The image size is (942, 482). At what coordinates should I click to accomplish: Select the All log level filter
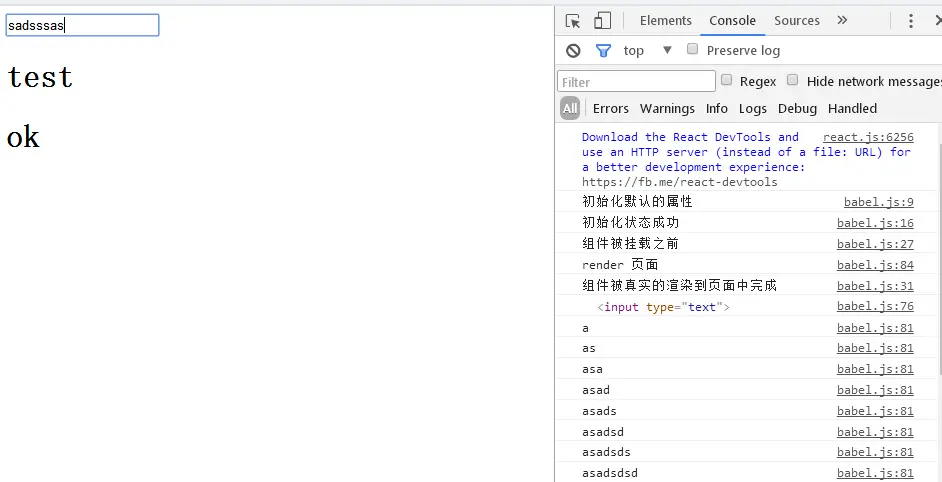(x=570, y=108)
